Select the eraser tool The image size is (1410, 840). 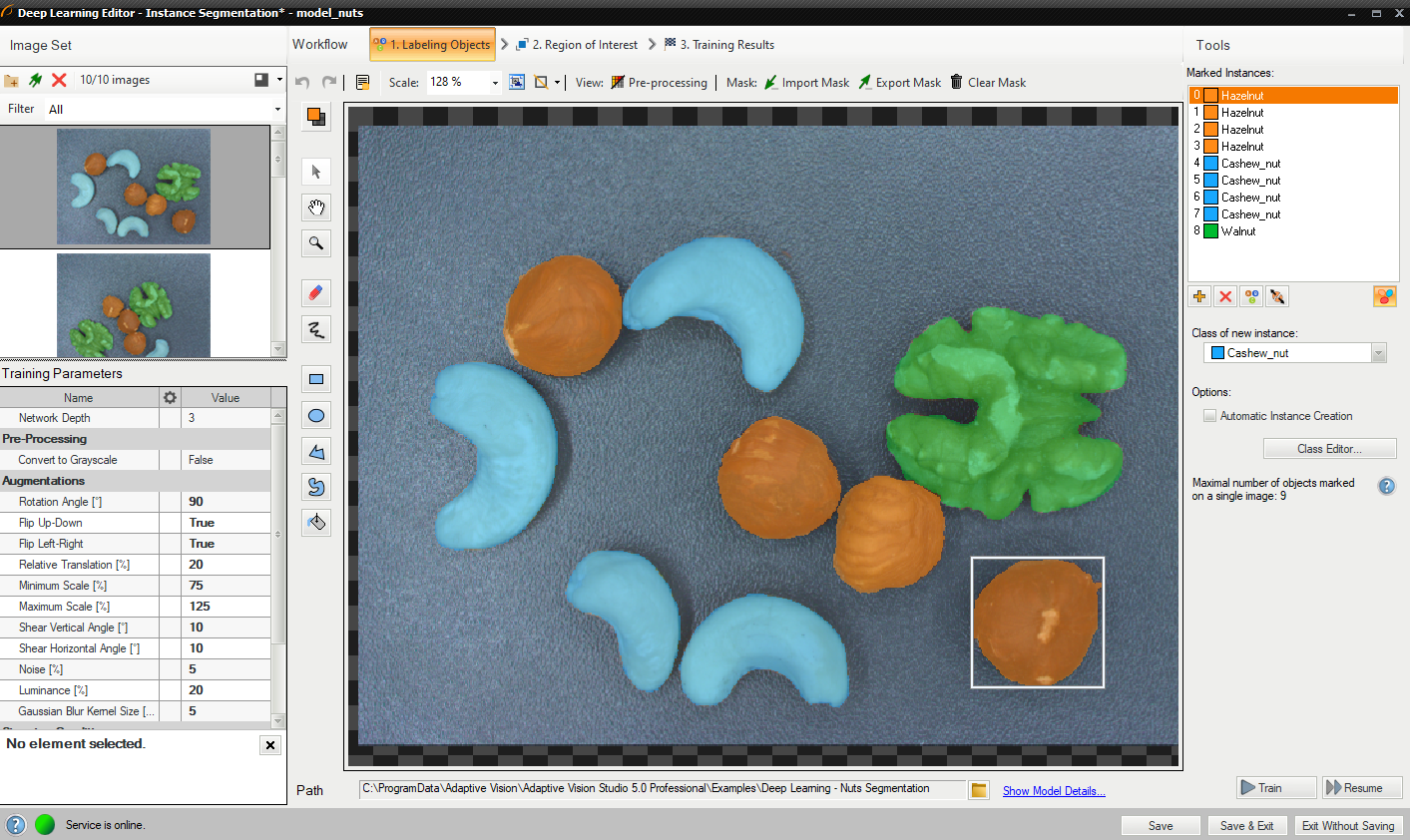[x=316, y=293]
